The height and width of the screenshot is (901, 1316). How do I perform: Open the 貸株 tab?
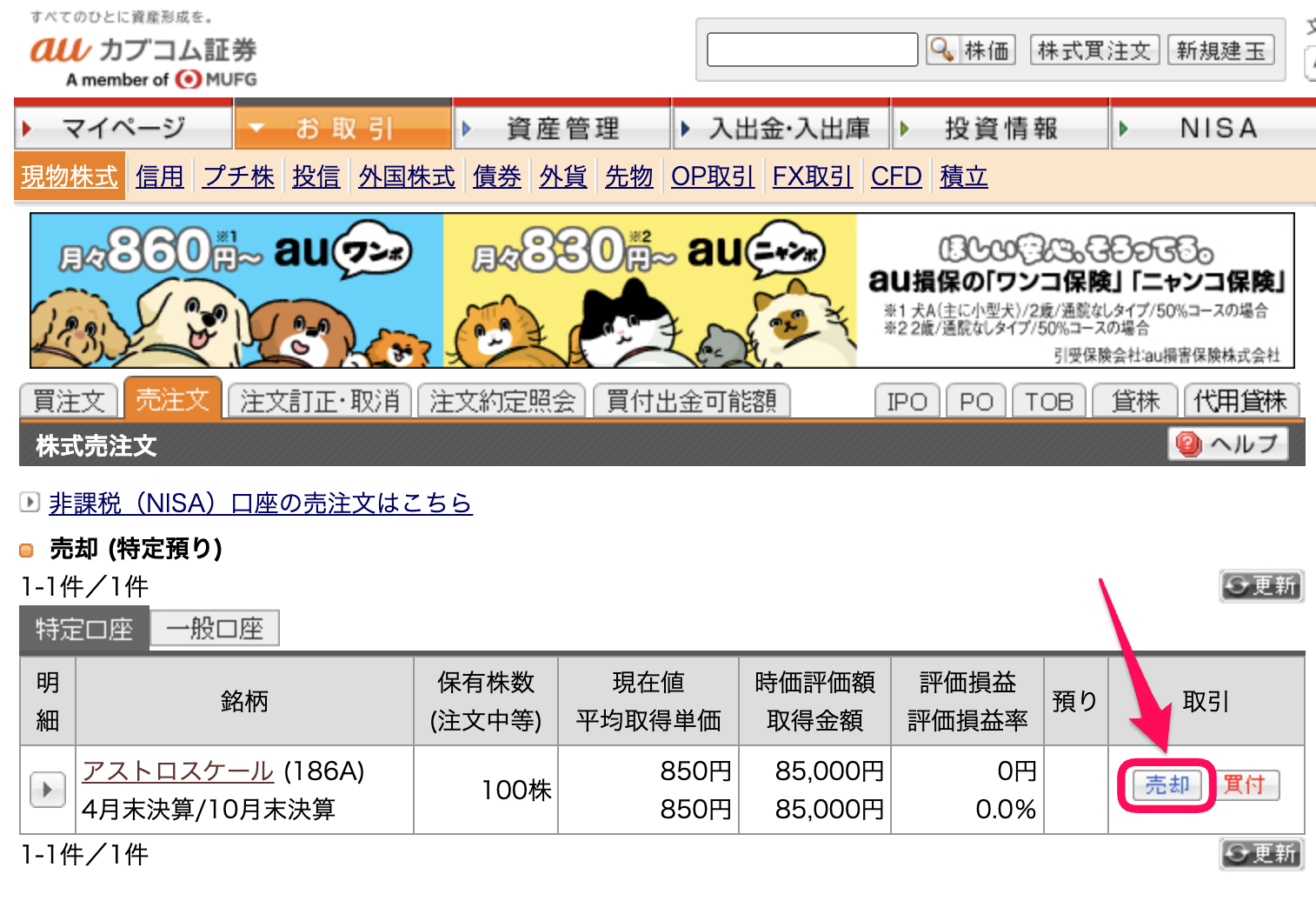pos(1135,401)
